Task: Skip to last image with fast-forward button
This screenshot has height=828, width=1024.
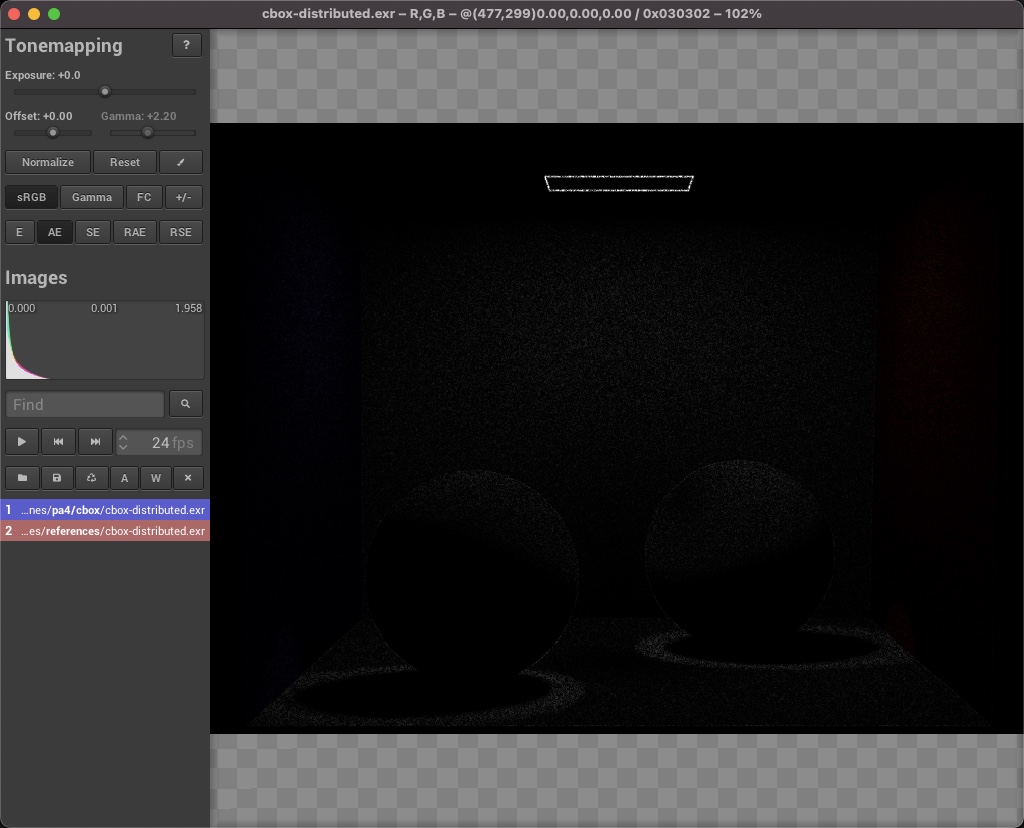Action: (x=95, y=442)
